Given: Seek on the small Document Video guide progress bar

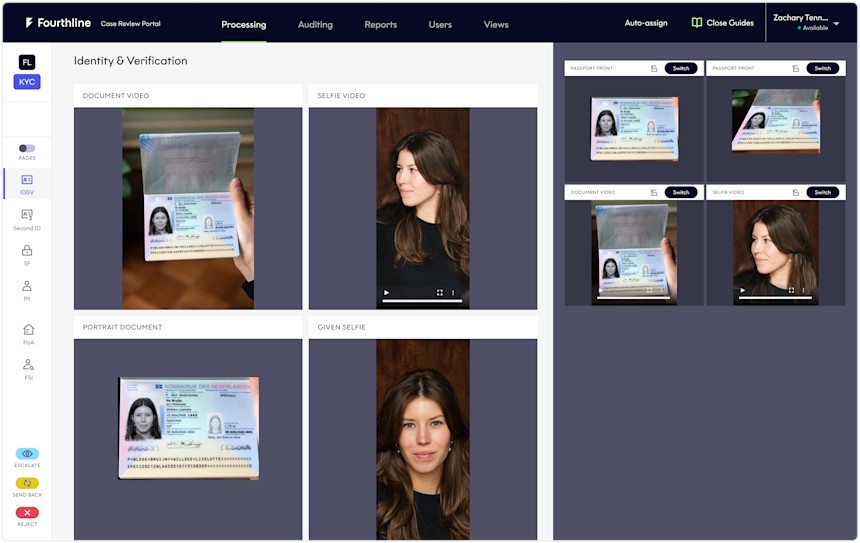Looking at the screenshot, I should pos(633,298).
